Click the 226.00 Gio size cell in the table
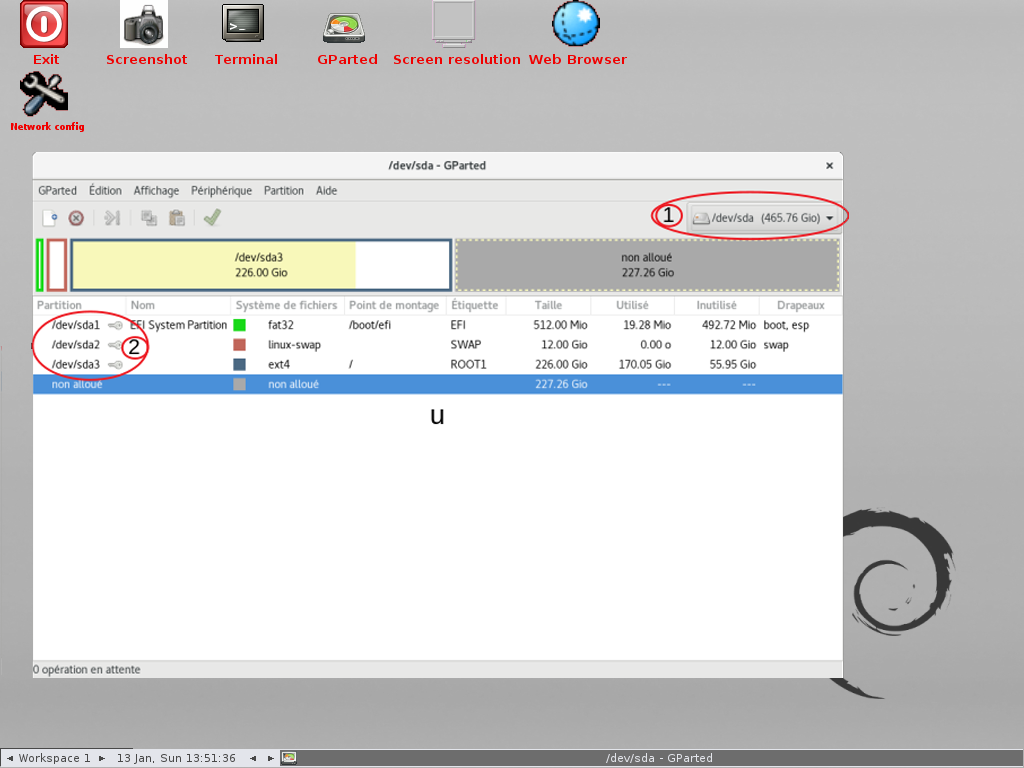The height and width of the screenshot is (768, 1024). coord(561,364)
